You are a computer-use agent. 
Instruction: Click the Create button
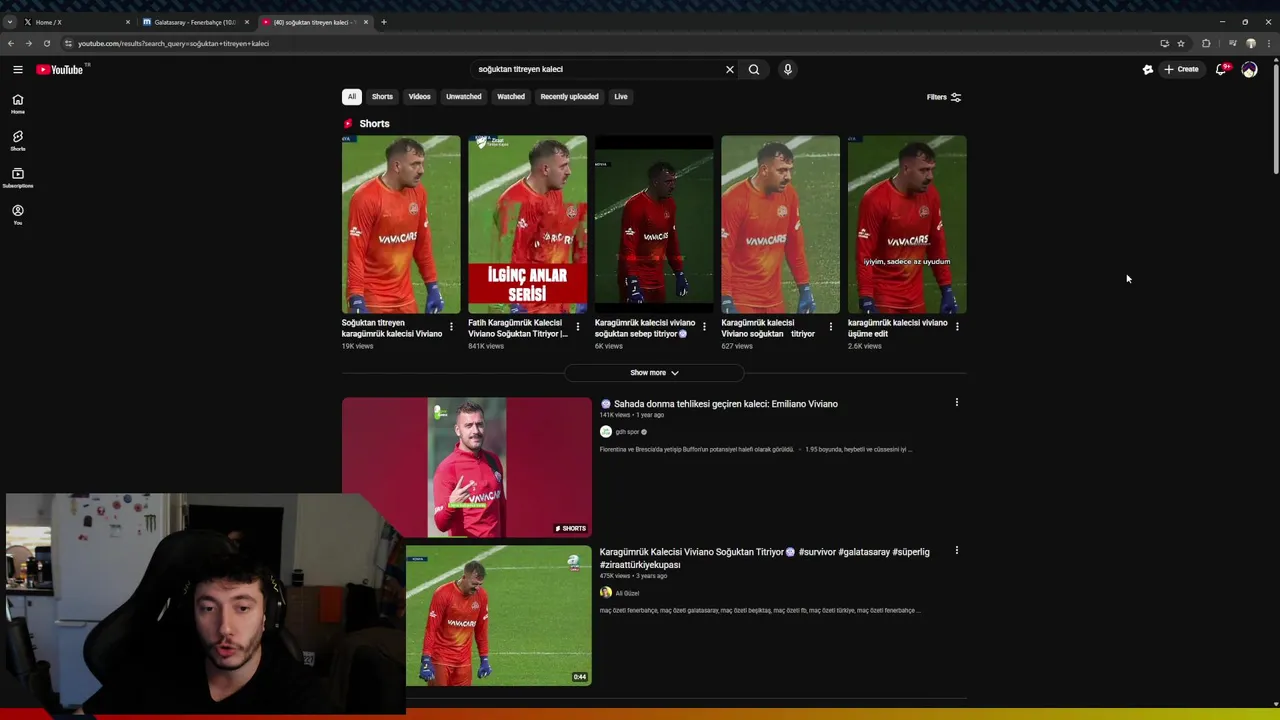[1181, 69]
